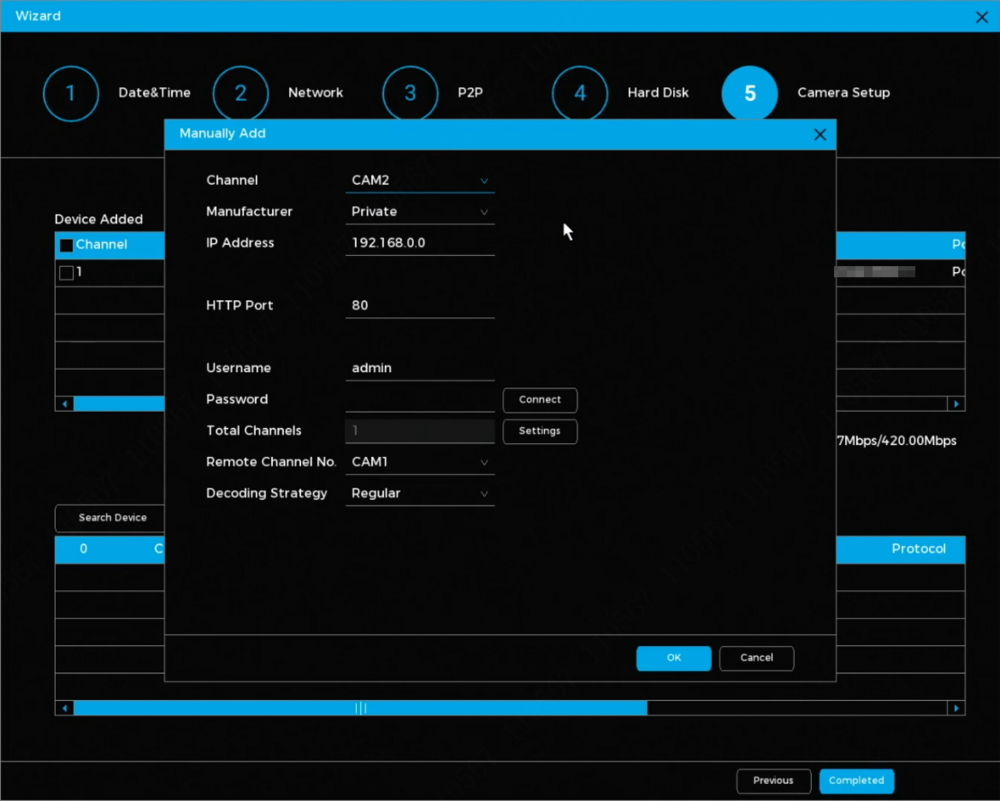Open the Remote Channel No. dropdown

(x=420, y=462)
